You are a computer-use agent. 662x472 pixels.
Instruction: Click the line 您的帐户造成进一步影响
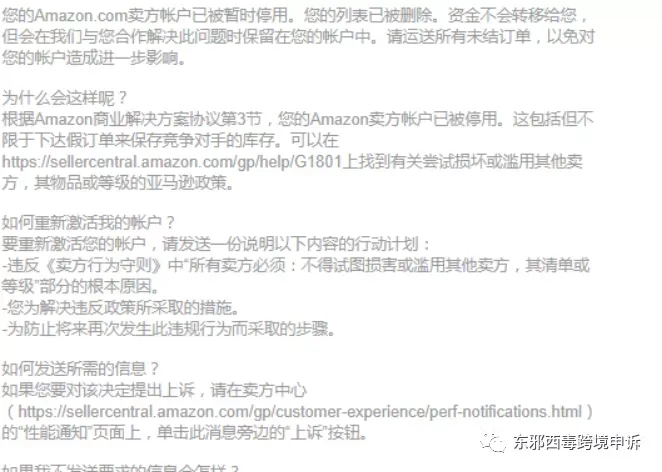pyautogui.click(x=94, y=57)
